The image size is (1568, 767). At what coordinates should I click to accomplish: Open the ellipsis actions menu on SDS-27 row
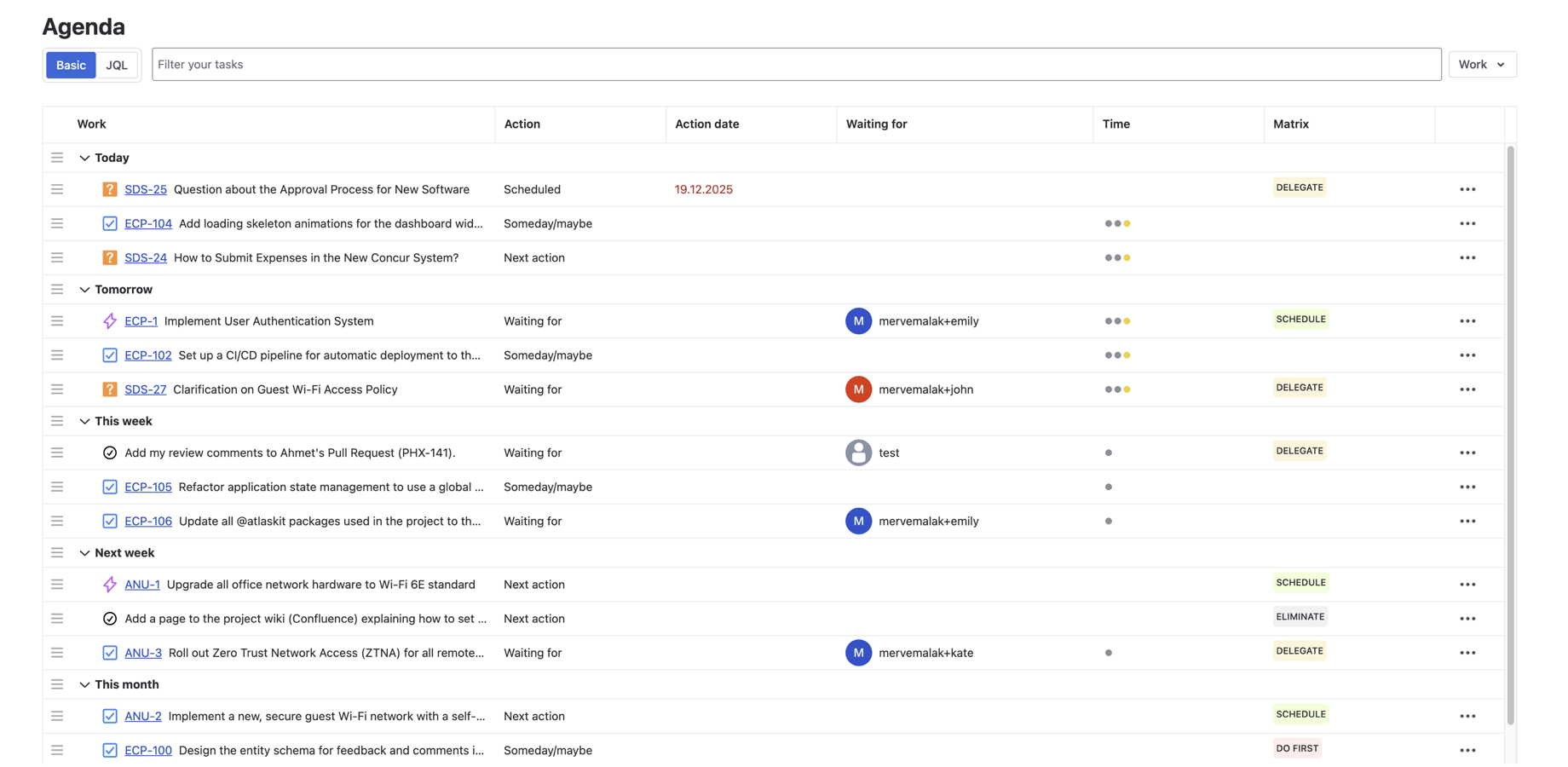1468,389
